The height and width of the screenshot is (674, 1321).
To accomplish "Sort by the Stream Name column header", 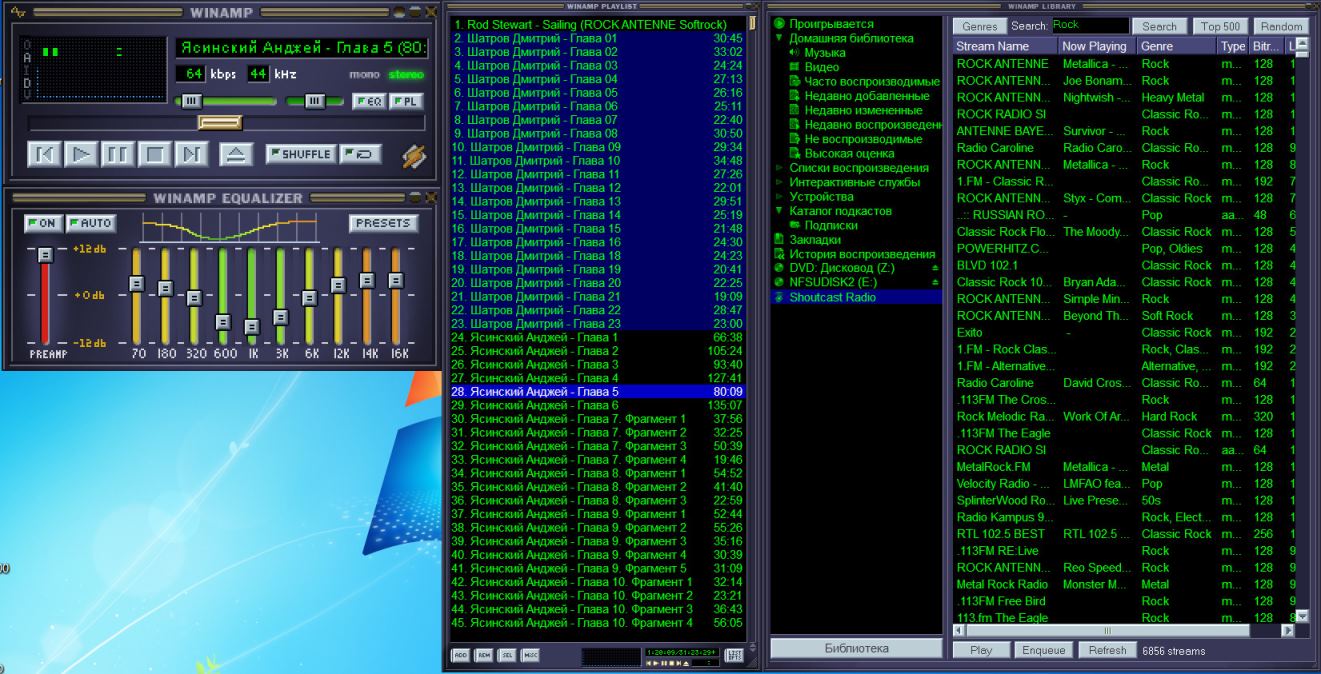I will [x=1004, y=46].
